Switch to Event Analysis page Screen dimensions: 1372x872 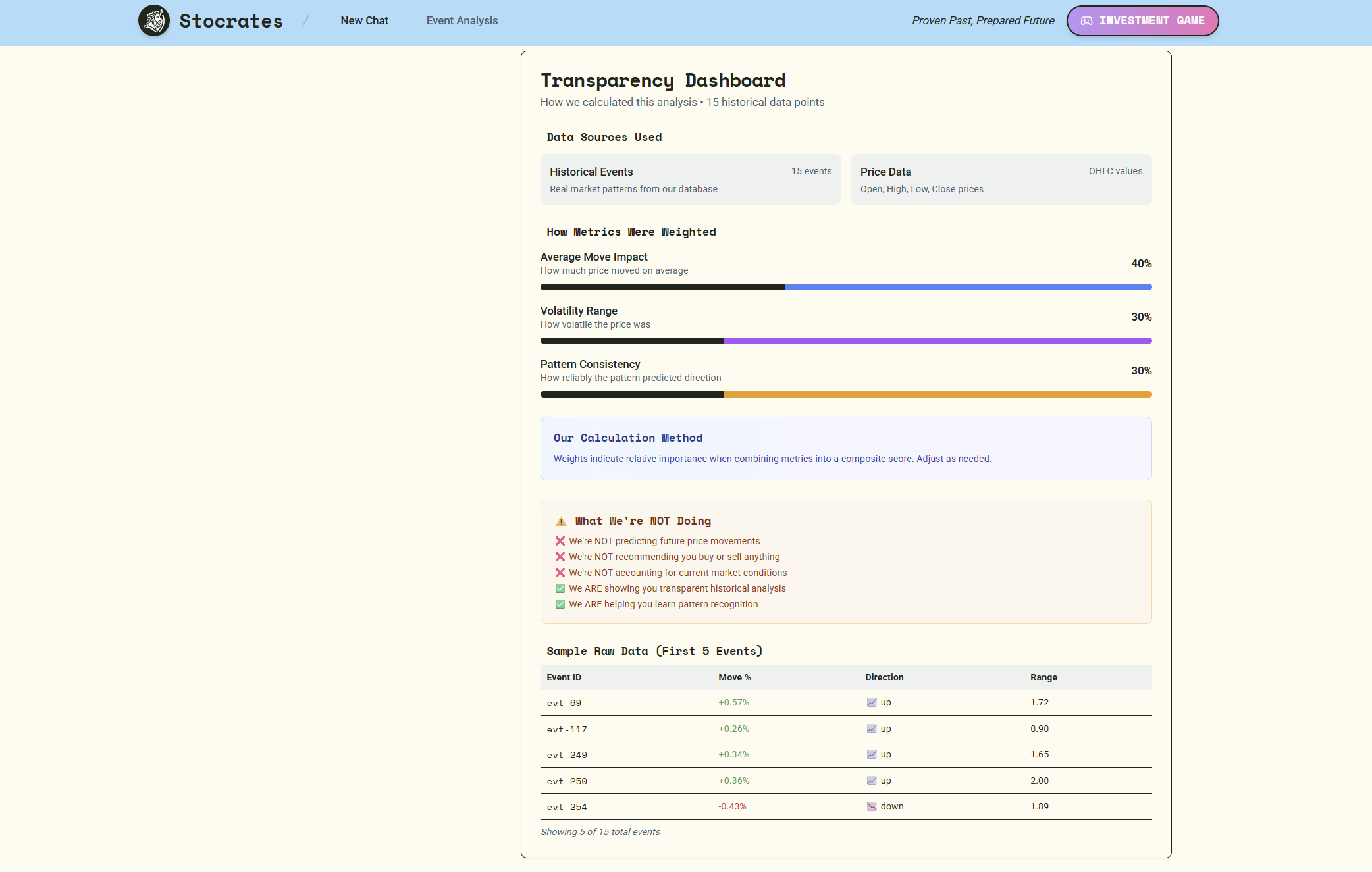[462, 20]
